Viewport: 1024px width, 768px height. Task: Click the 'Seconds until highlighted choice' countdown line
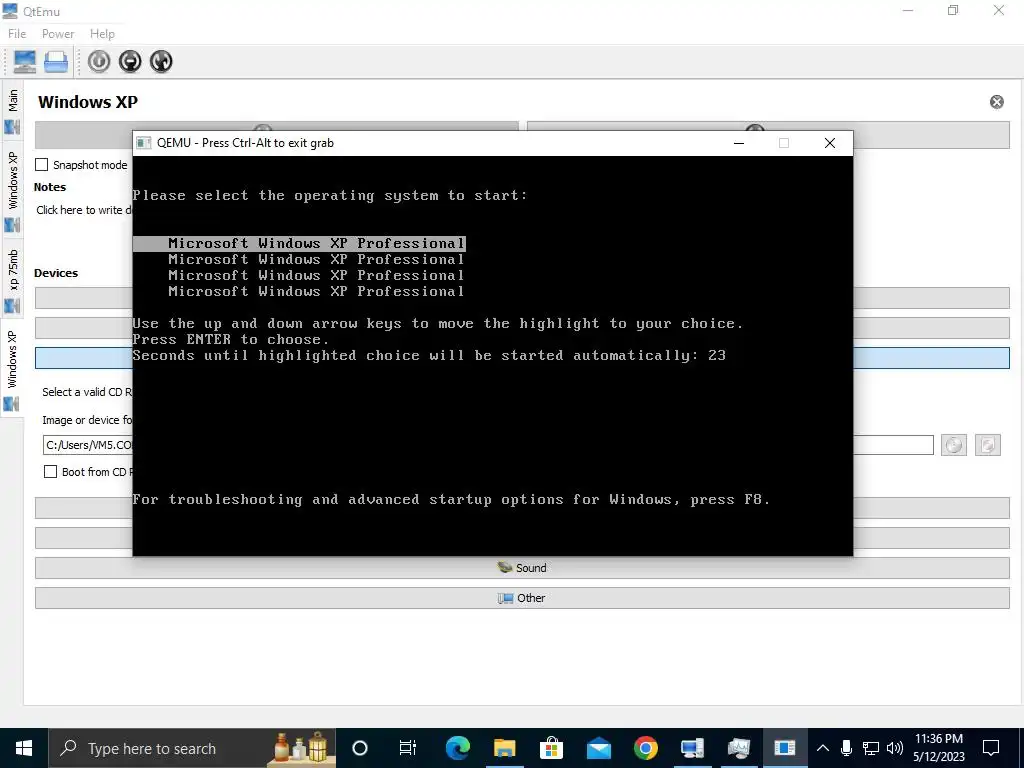tap(429, 355)
